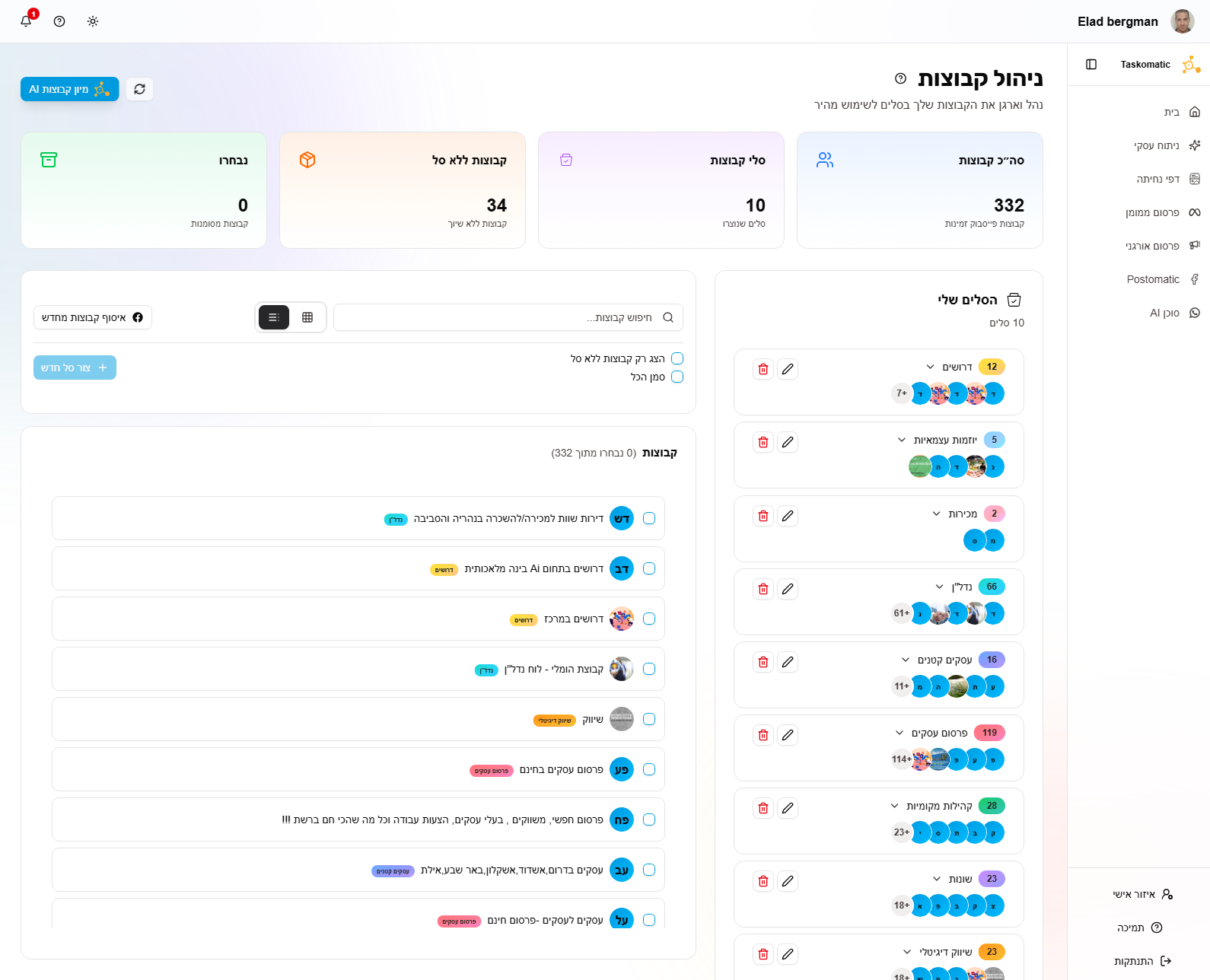This screenshot has width=1210, height=980.
Task: Expand the קהילות מקומיות basket
Action: pyautogui.click(x=894, y=806)
